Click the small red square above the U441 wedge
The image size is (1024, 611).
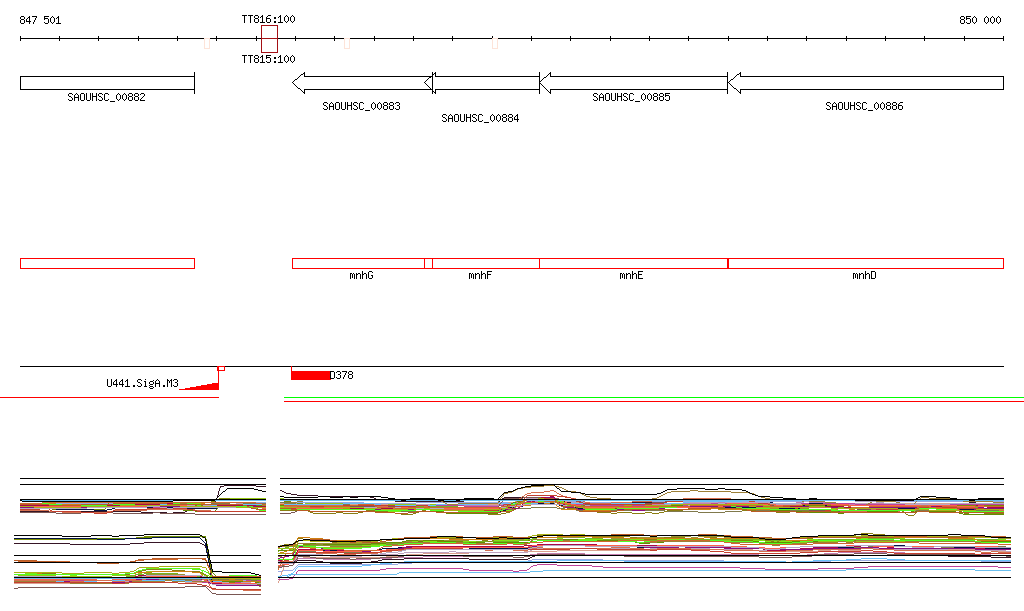coord(221,369)
